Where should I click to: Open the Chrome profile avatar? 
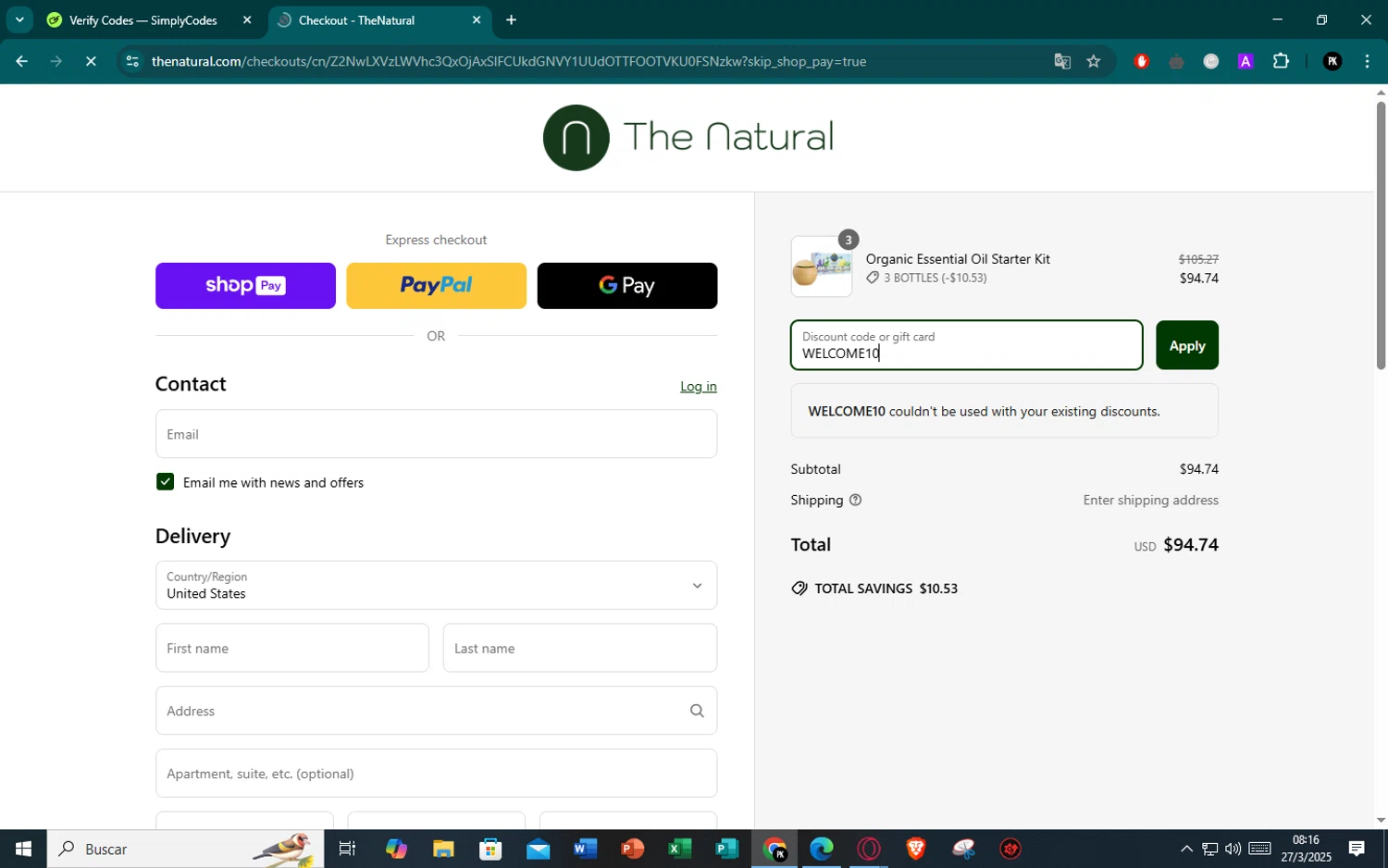pos(1332,62)
